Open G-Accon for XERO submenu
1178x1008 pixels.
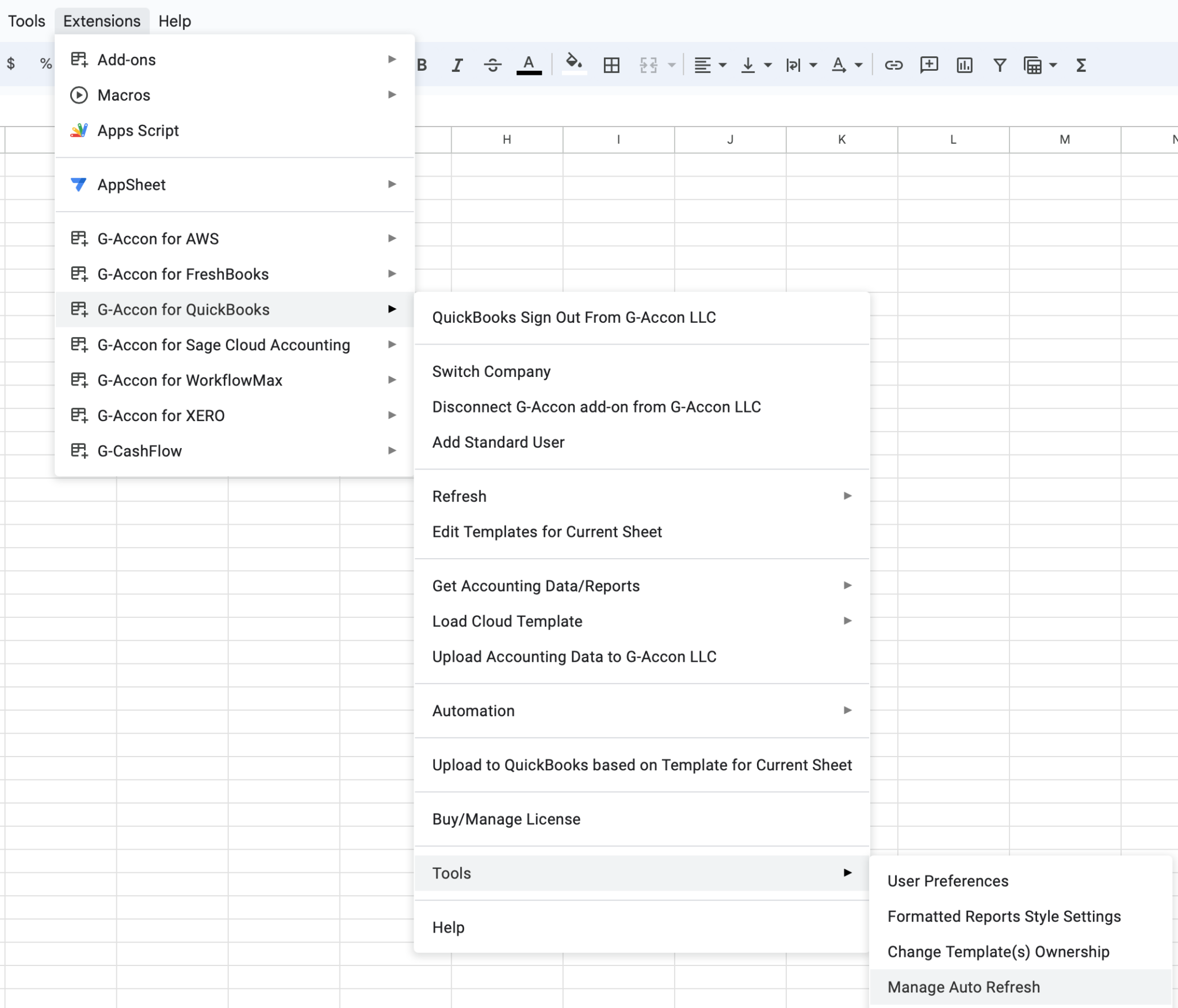coord(235,415)
